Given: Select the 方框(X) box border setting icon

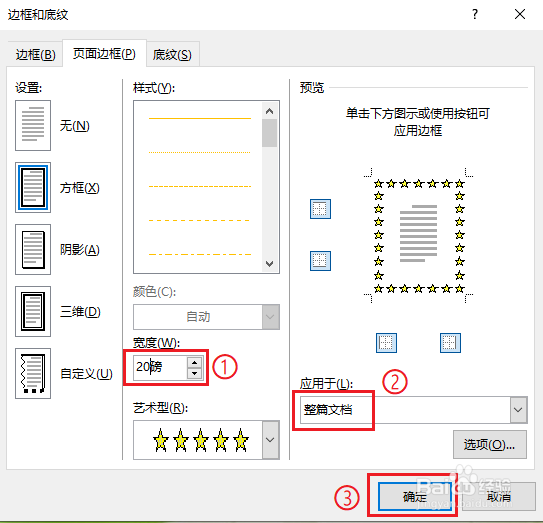Looking at the screenshot, I should (x=33, y=187).
